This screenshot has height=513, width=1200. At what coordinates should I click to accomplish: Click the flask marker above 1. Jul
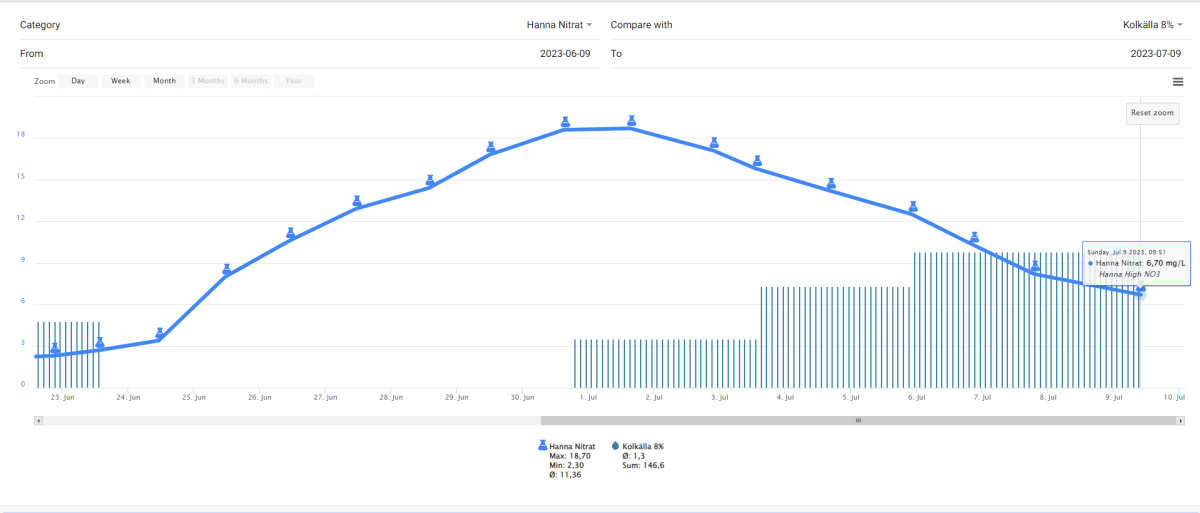click(565, 121)
